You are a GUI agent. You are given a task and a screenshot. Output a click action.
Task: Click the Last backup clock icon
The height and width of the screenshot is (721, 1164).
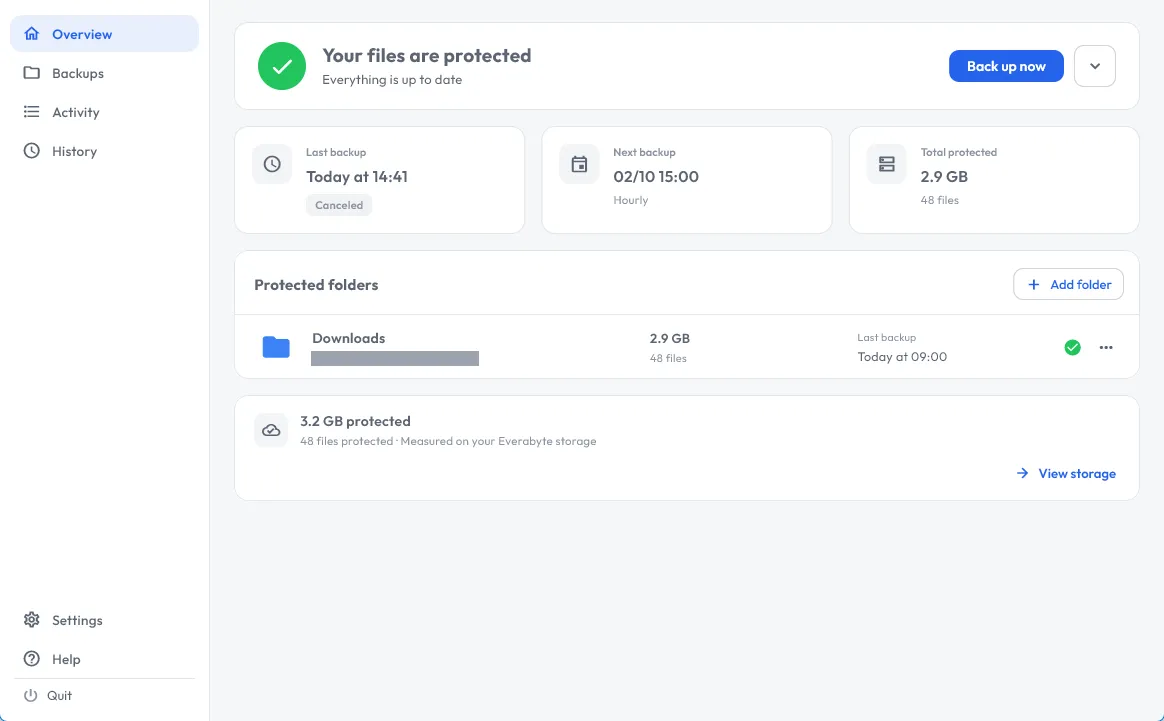(272, 164)
